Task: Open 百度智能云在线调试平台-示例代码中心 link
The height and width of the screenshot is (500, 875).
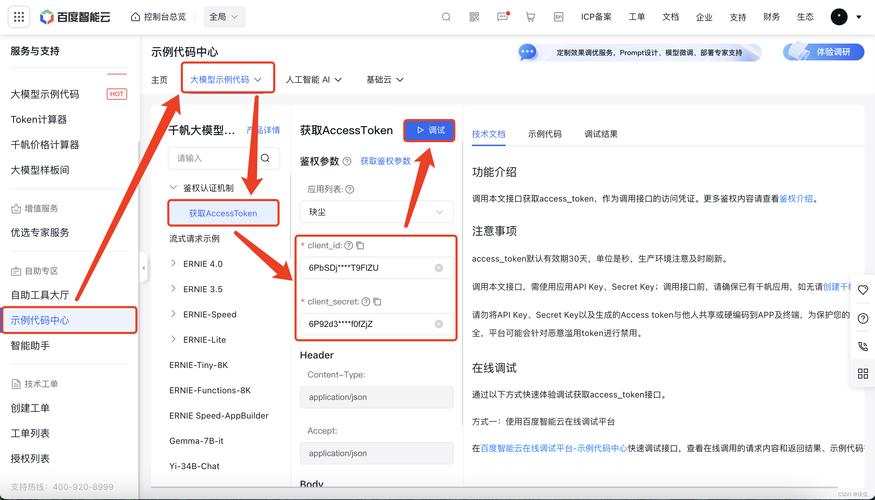Action: click(x=554, y=448)
